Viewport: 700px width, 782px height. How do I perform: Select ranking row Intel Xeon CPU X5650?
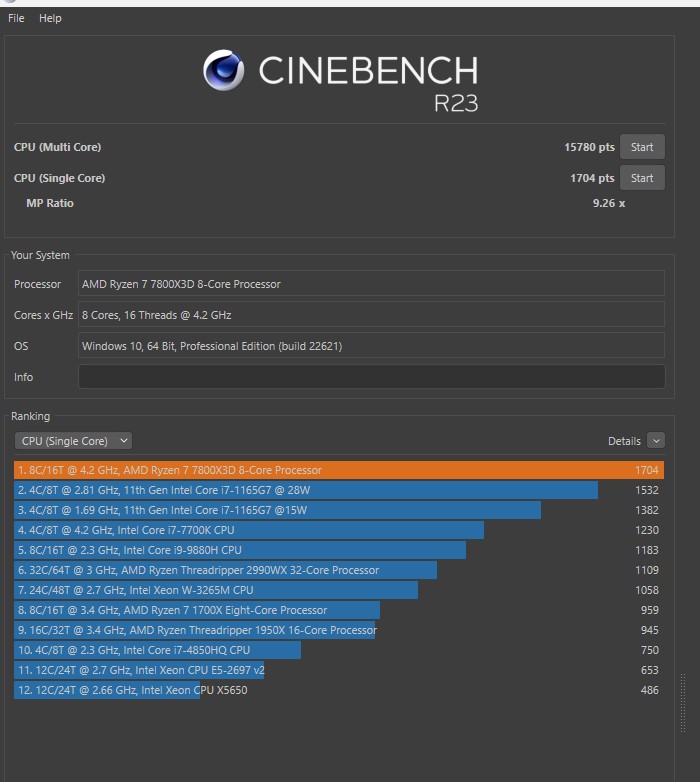pos(339,690)
